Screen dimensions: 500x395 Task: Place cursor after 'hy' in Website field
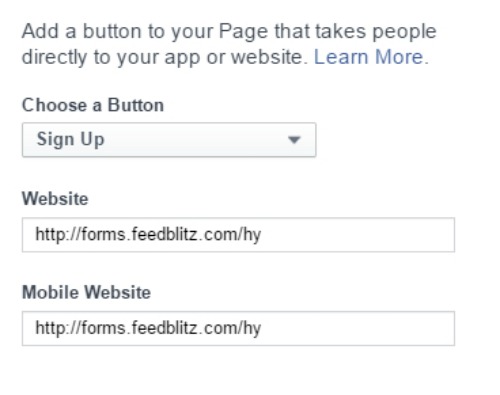point(262,235)
